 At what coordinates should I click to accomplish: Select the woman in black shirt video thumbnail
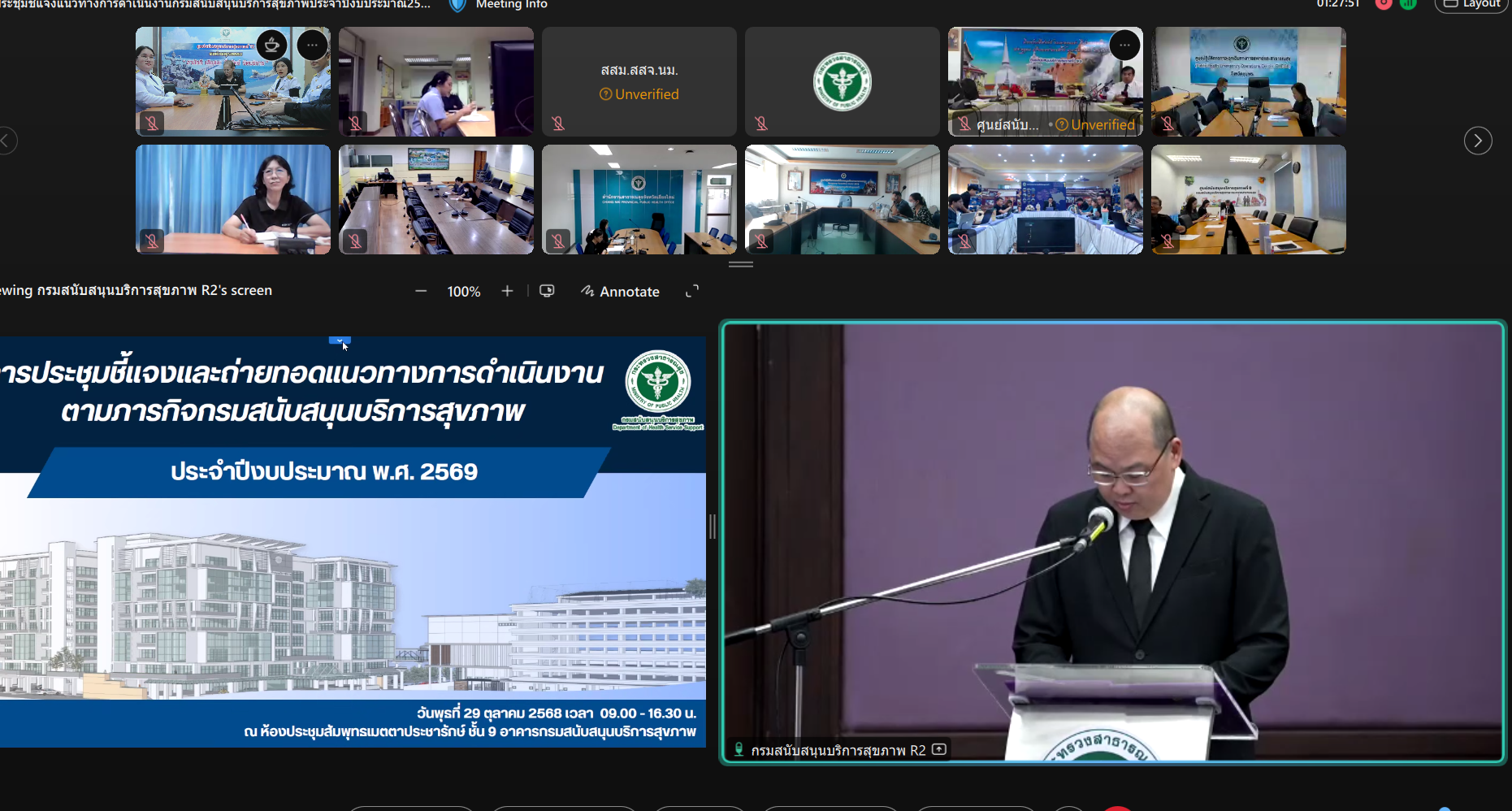click(233, 199)
